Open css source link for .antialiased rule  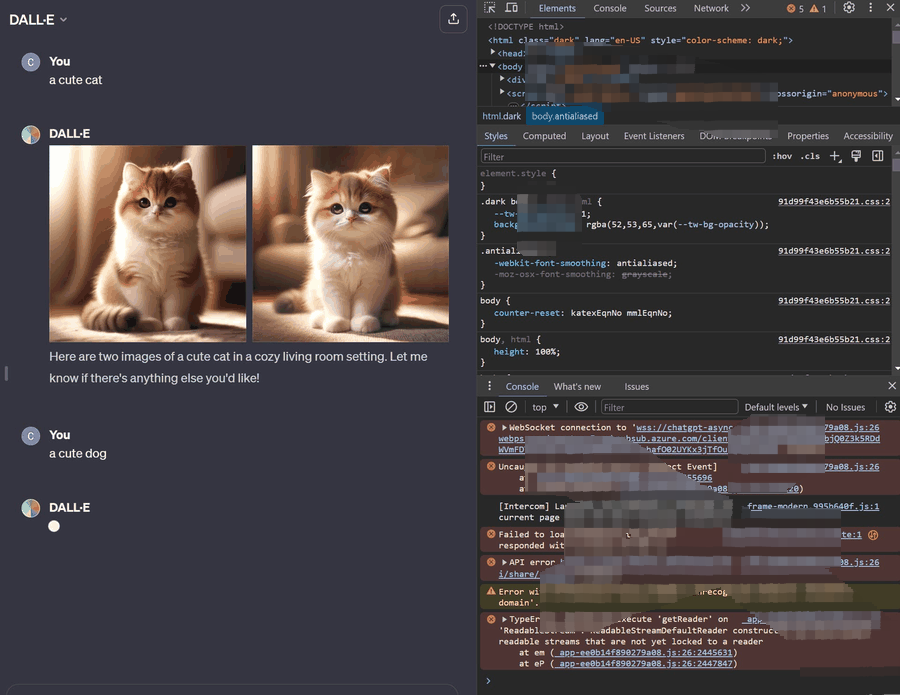coord(833,251)
